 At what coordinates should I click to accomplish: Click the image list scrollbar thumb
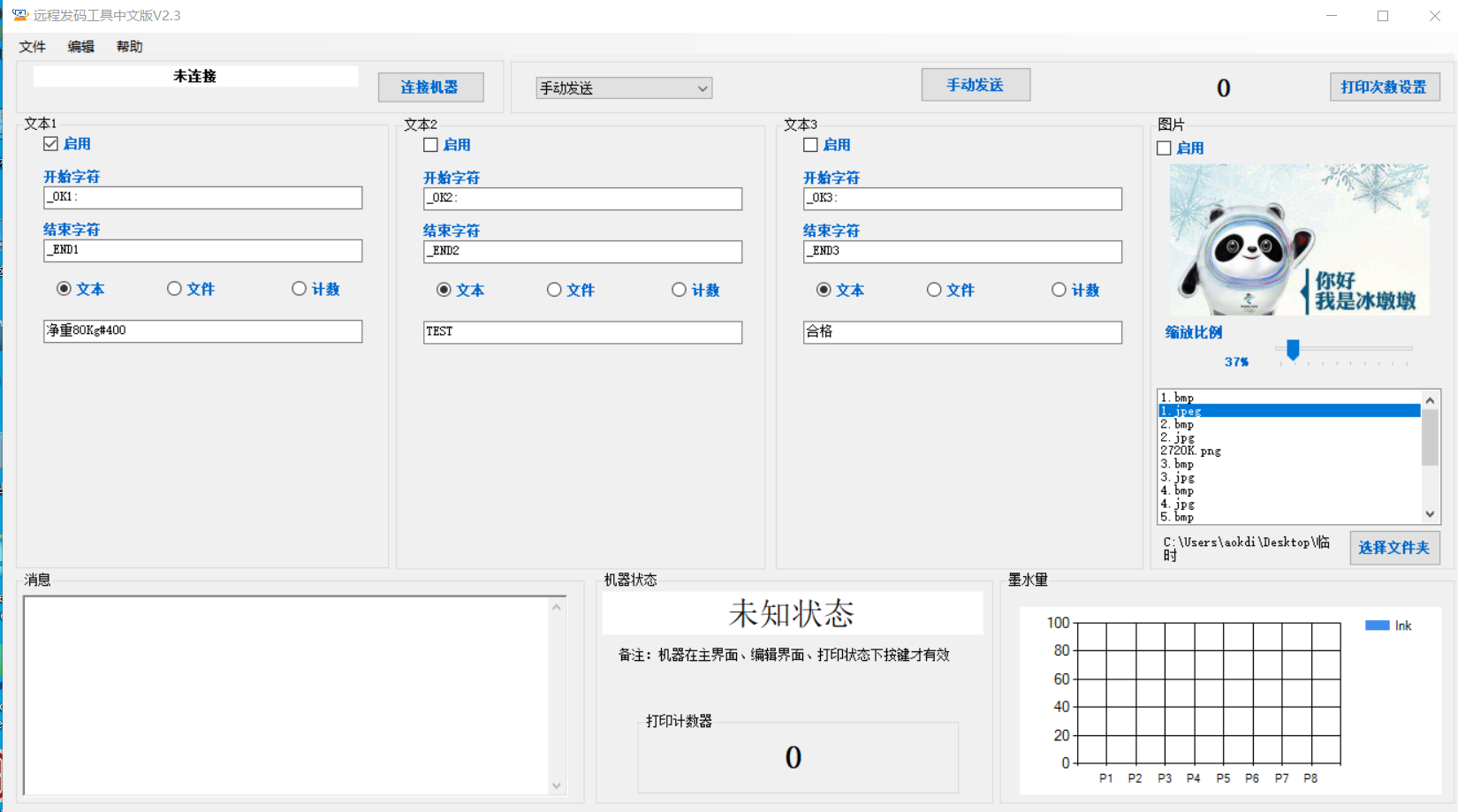click(x=1430, y=436)
